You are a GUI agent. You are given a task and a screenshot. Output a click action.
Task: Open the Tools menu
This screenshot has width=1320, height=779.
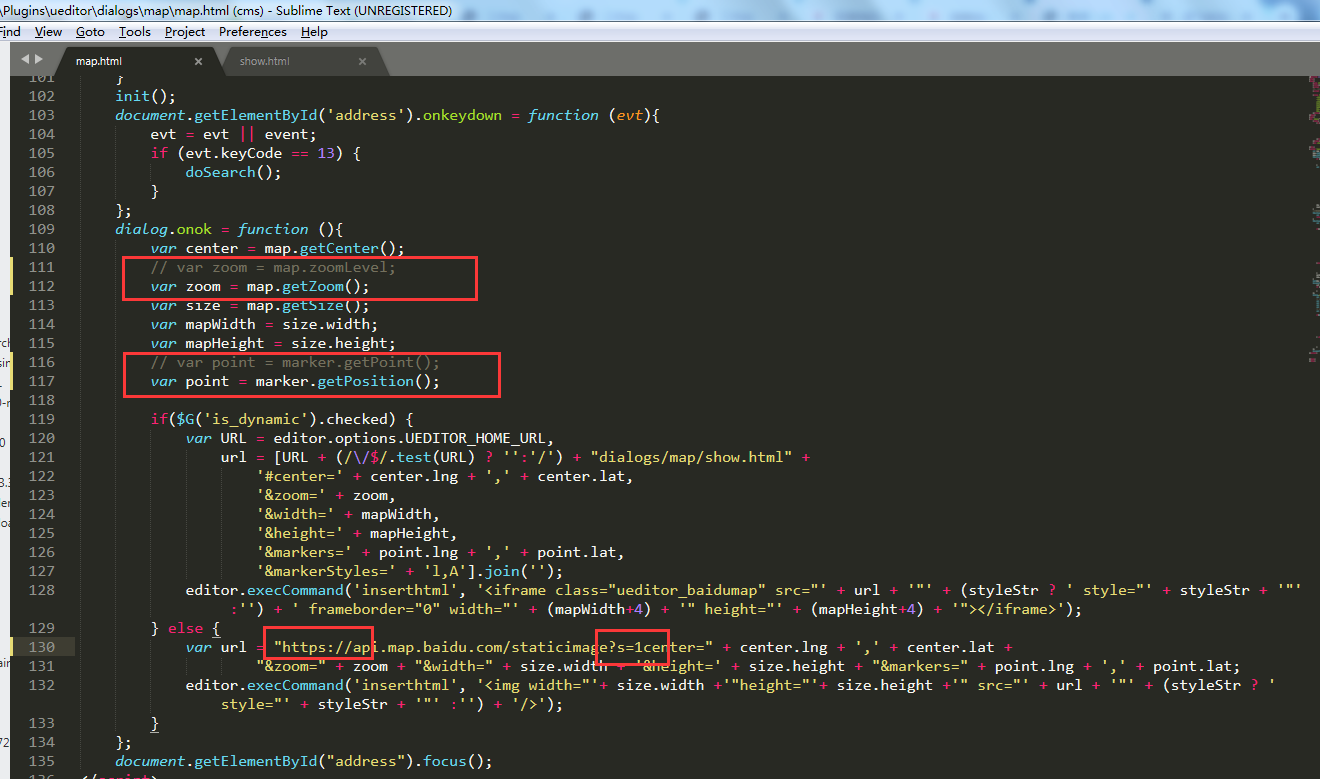tap(134, 31)
